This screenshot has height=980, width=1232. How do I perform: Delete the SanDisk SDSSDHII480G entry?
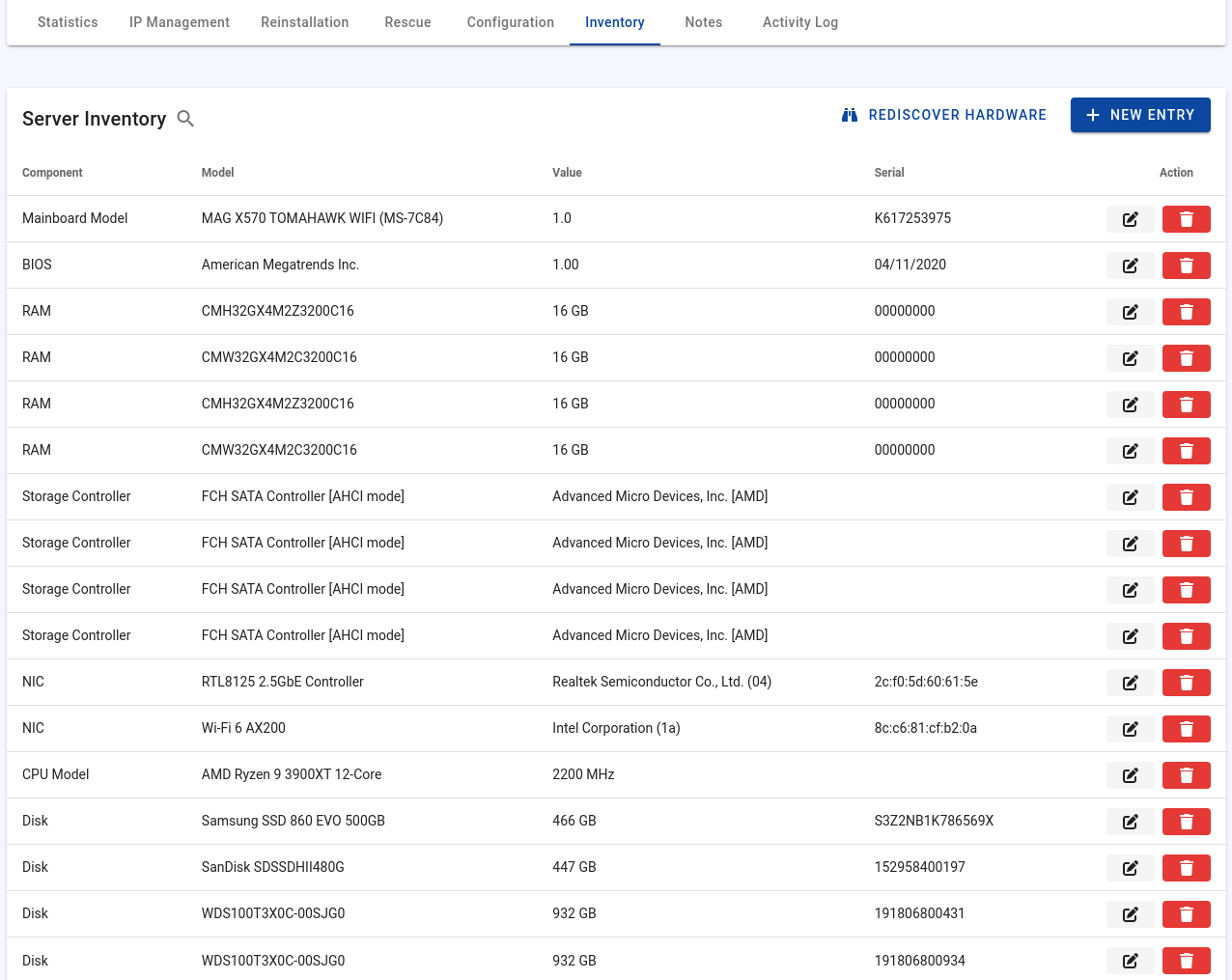[1187, 868]
